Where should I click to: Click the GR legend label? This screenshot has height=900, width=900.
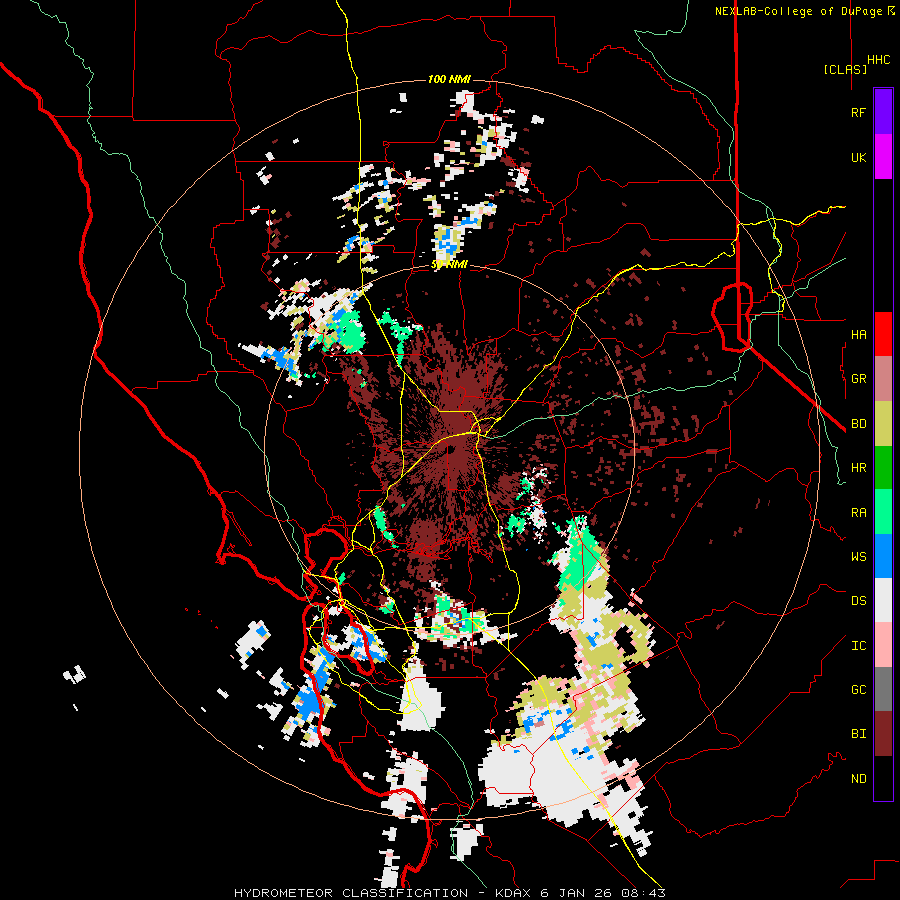click(x=859, y=379)
